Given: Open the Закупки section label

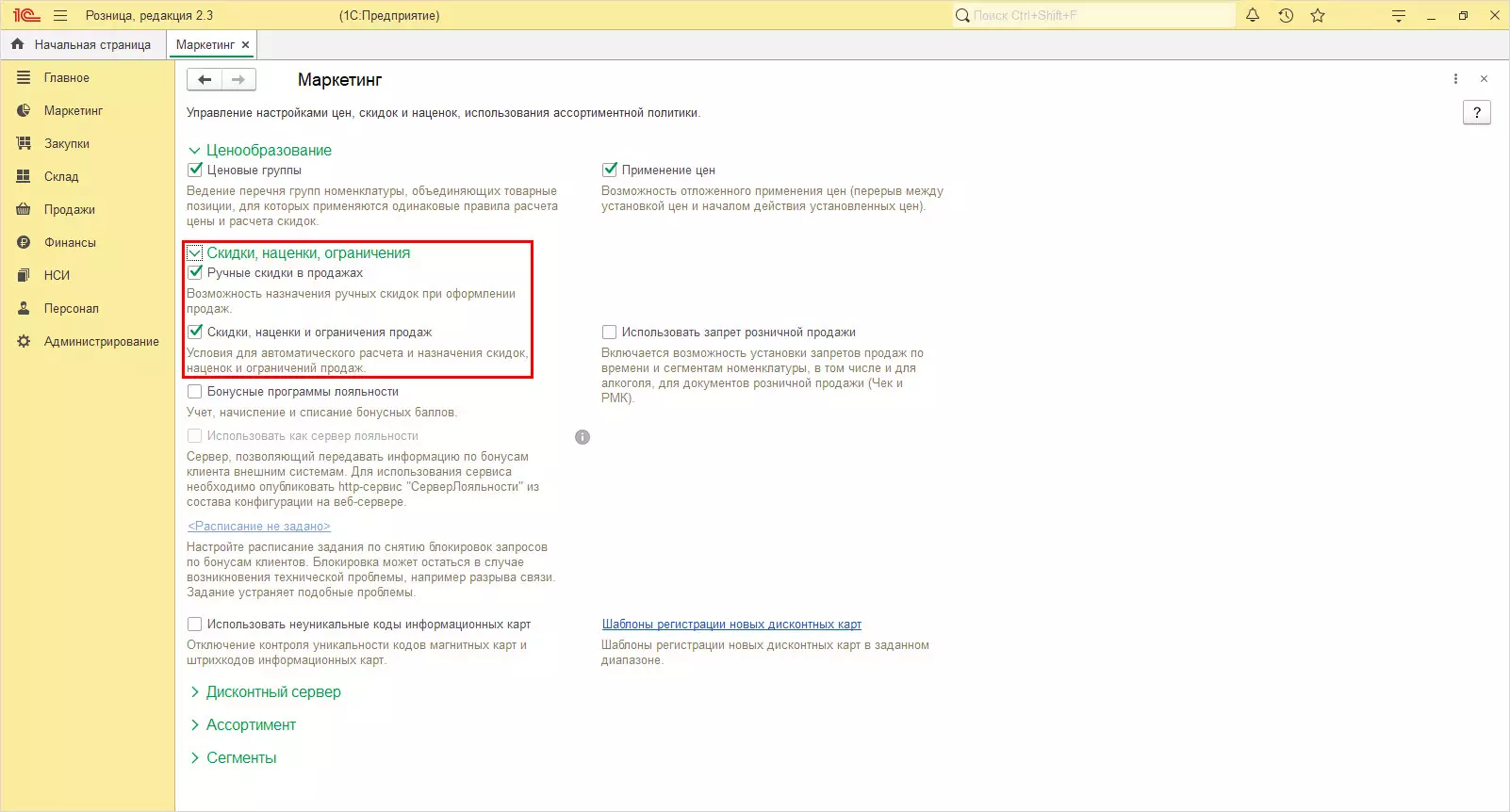Looking at the screenshot, I should pos(67,144).
